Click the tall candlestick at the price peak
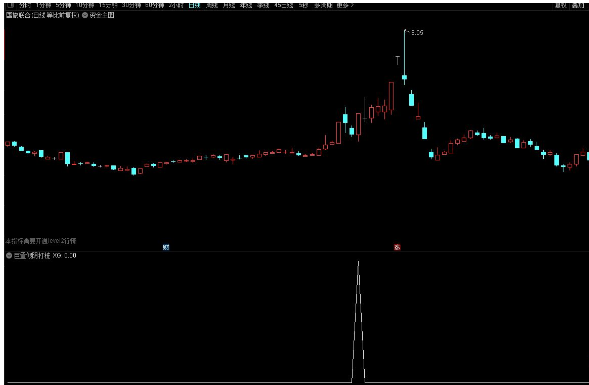The image size is (589, 385). tap(405, 57)
